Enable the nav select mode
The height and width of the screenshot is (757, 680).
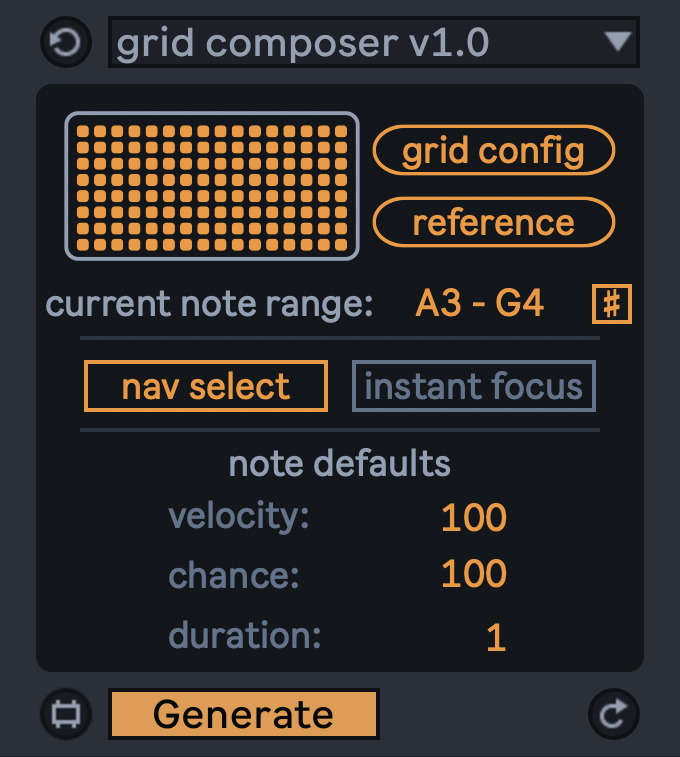click(x=206, y=386)
